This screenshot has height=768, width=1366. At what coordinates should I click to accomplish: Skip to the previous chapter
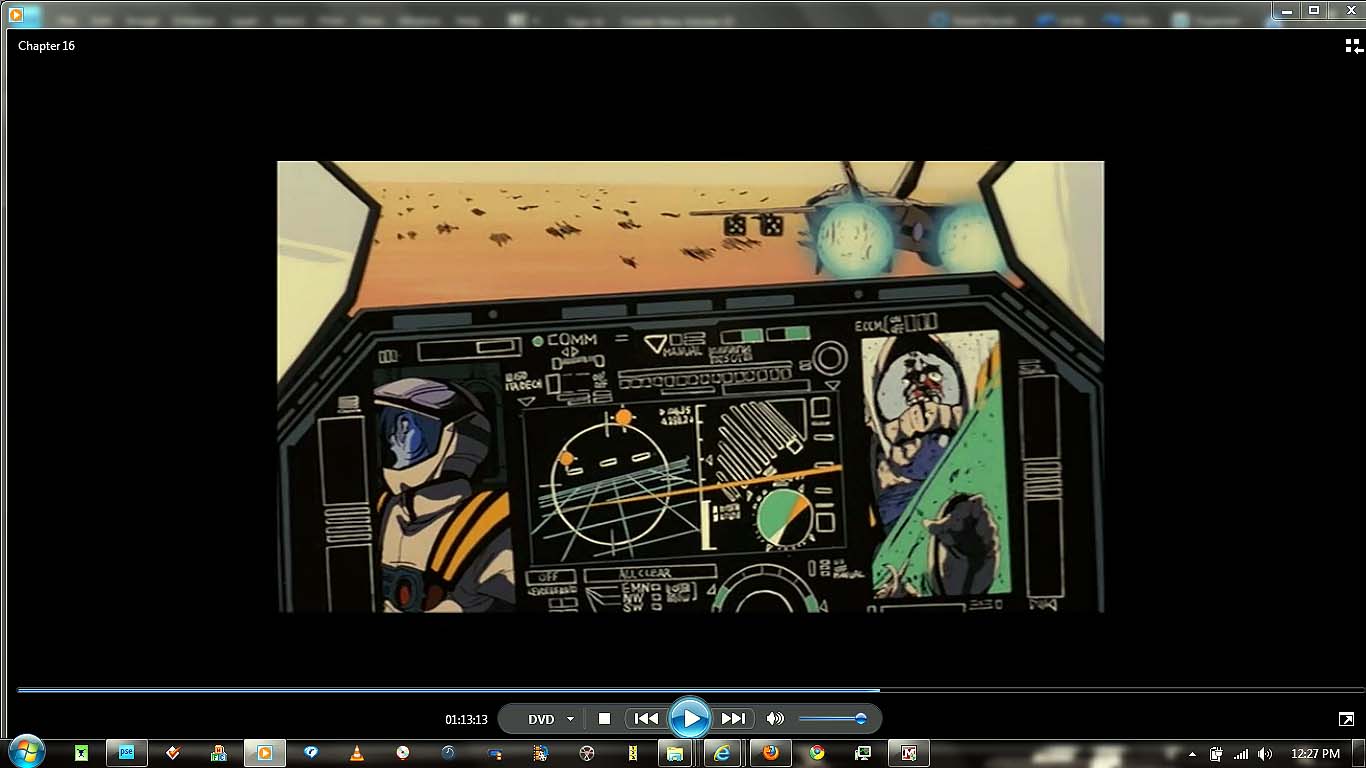[x=646, y=718]
